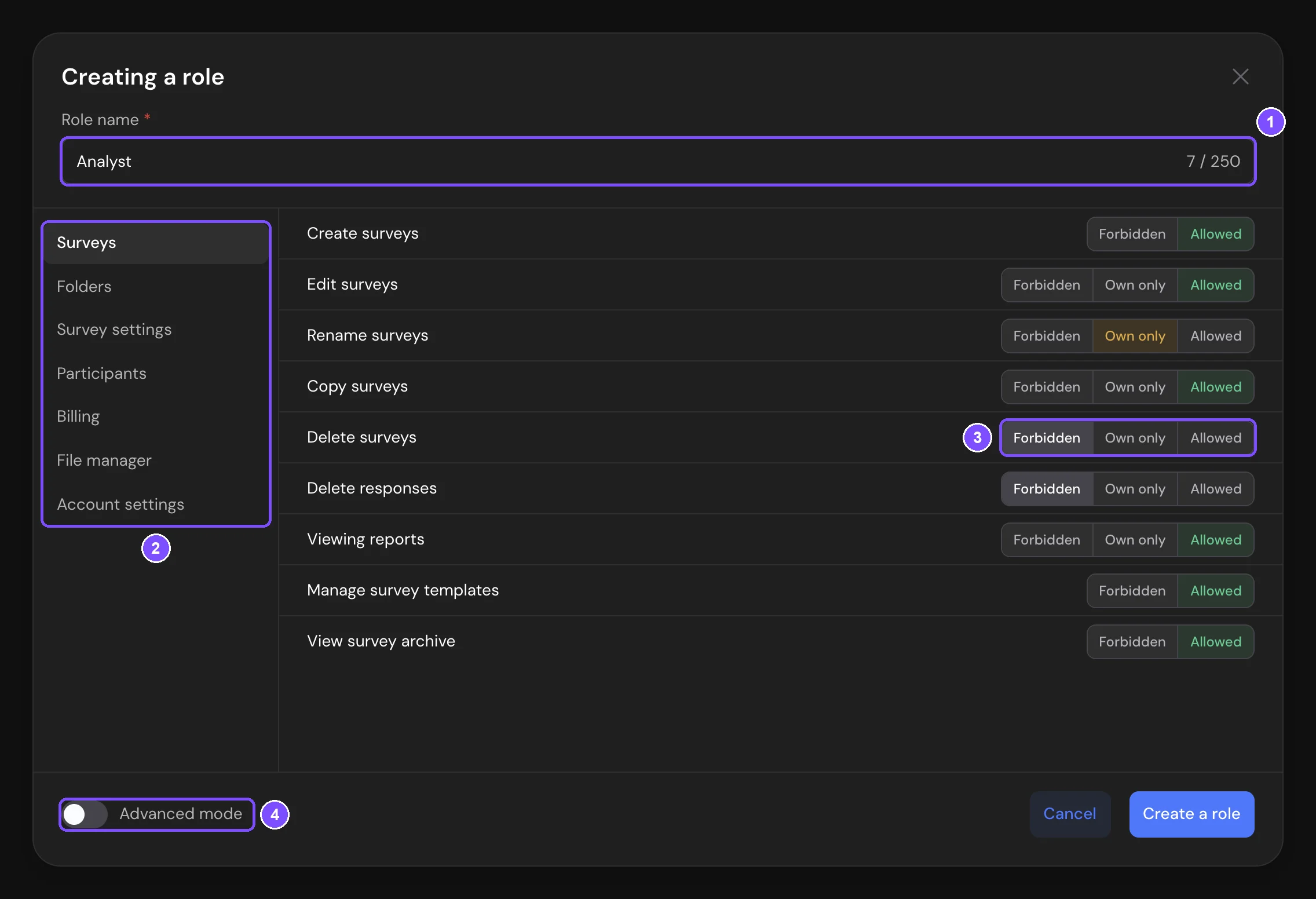Choose Own only for Delete responses
The image size is (1316, 899).
click(1135, 489)
